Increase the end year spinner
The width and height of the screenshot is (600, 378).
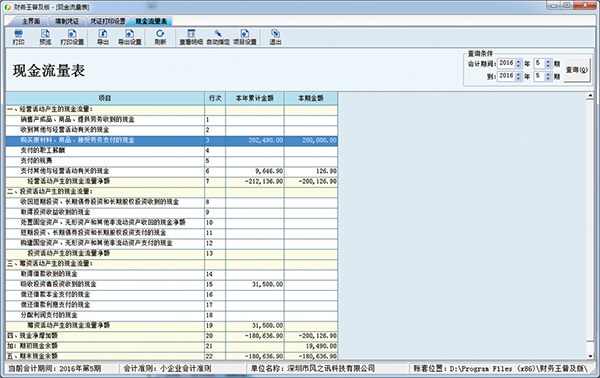(x=518, y=74)
